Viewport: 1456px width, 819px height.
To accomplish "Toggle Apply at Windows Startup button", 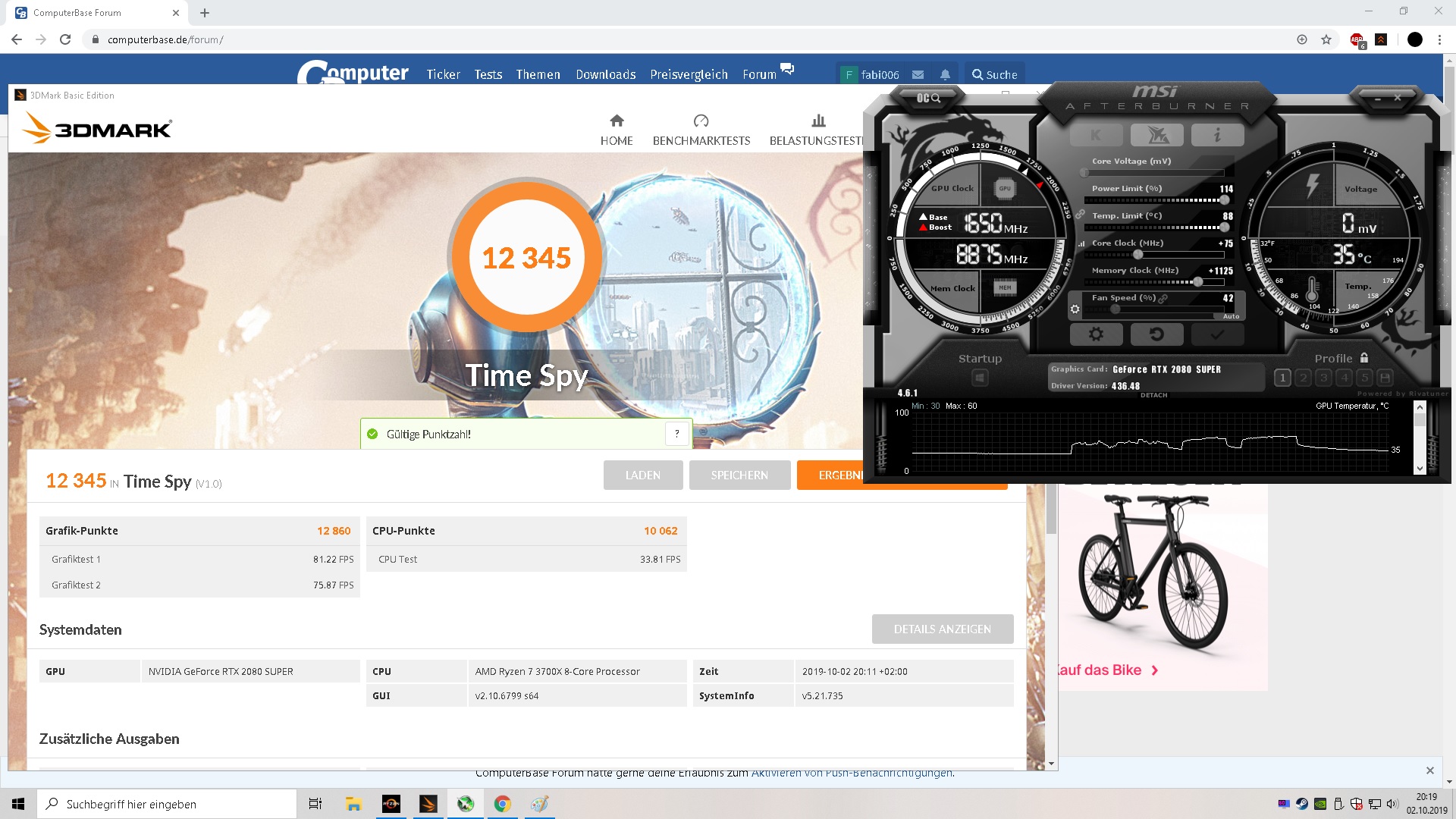I will click(x=980, y=377).
